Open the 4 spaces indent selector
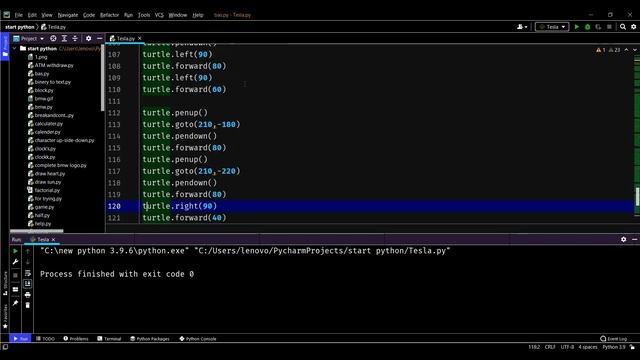 click(x=587, y=347)
